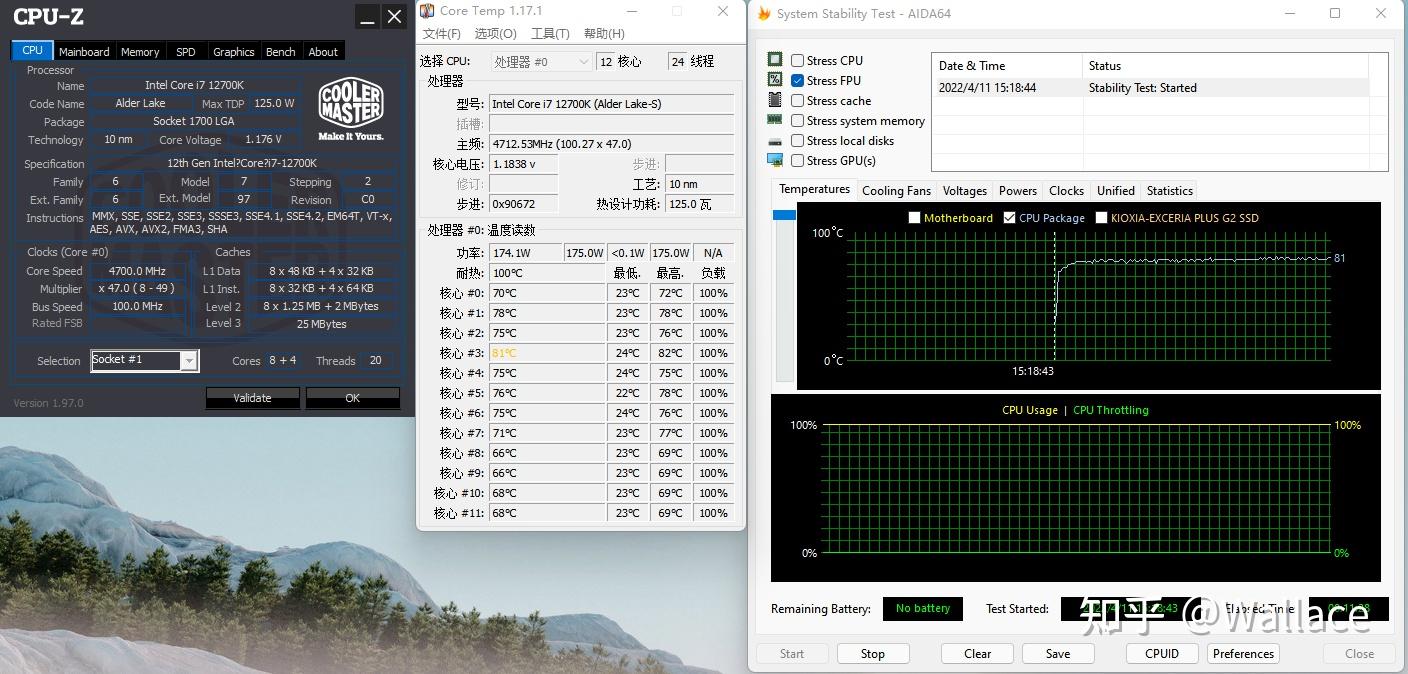Click the Stress GPU(s) graphics card icon
Image resolution: width=1408 pixels, height=674 pixels.
click(x=773, y=160)
